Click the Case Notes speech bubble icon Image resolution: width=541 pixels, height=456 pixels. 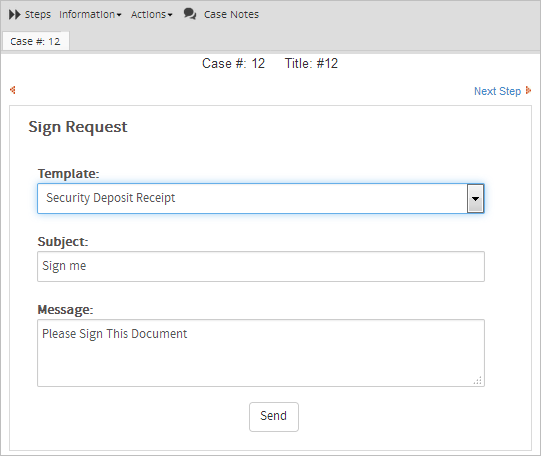[190, 14]
